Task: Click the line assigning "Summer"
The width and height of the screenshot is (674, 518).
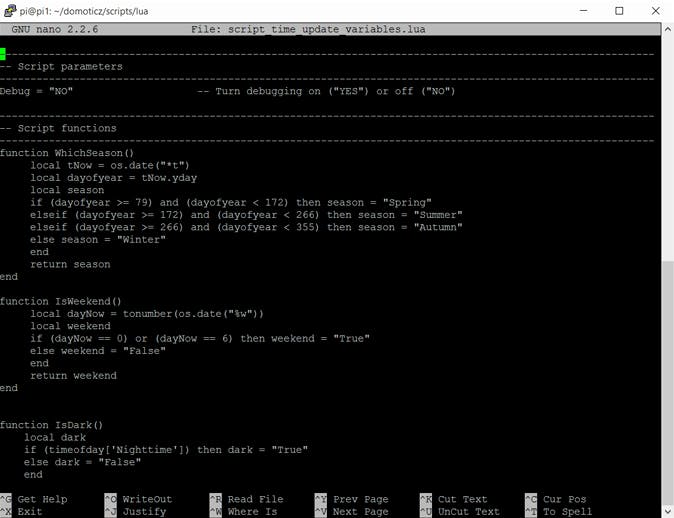Action: (x=246, y=215)
